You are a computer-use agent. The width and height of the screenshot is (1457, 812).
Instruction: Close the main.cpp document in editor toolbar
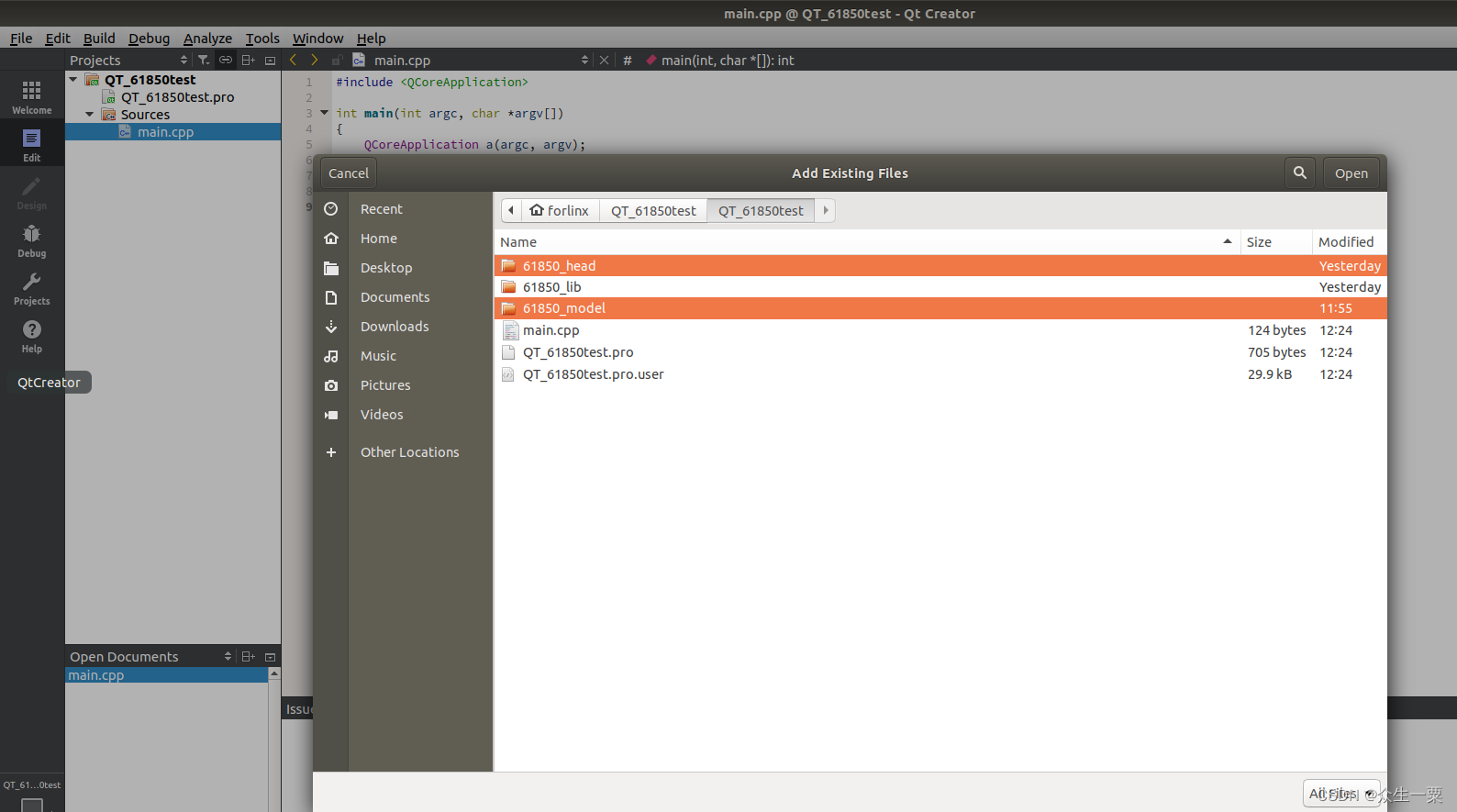[x=604, y=61]
